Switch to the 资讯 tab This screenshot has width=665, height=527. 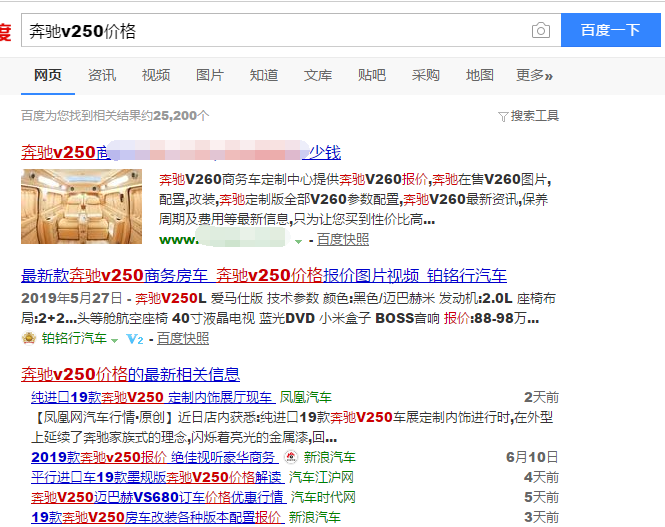(x=102, y=75)
